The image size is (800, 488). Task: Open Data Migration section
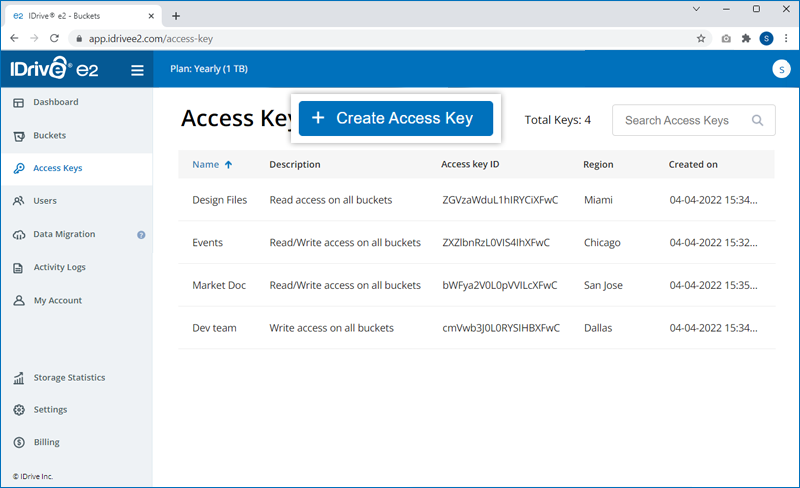pos(64,234)
